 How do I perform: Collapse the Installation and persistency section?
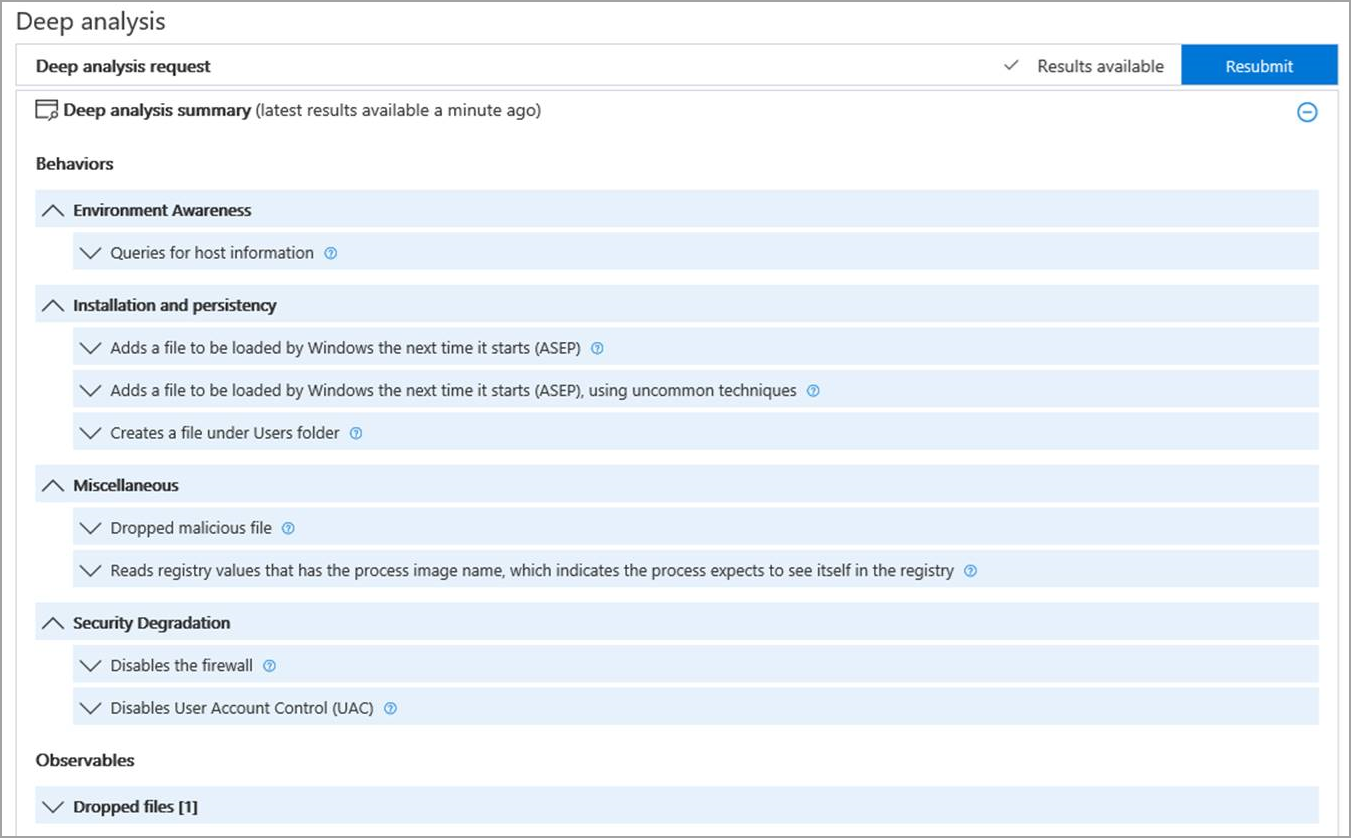(x=53, y=306)
